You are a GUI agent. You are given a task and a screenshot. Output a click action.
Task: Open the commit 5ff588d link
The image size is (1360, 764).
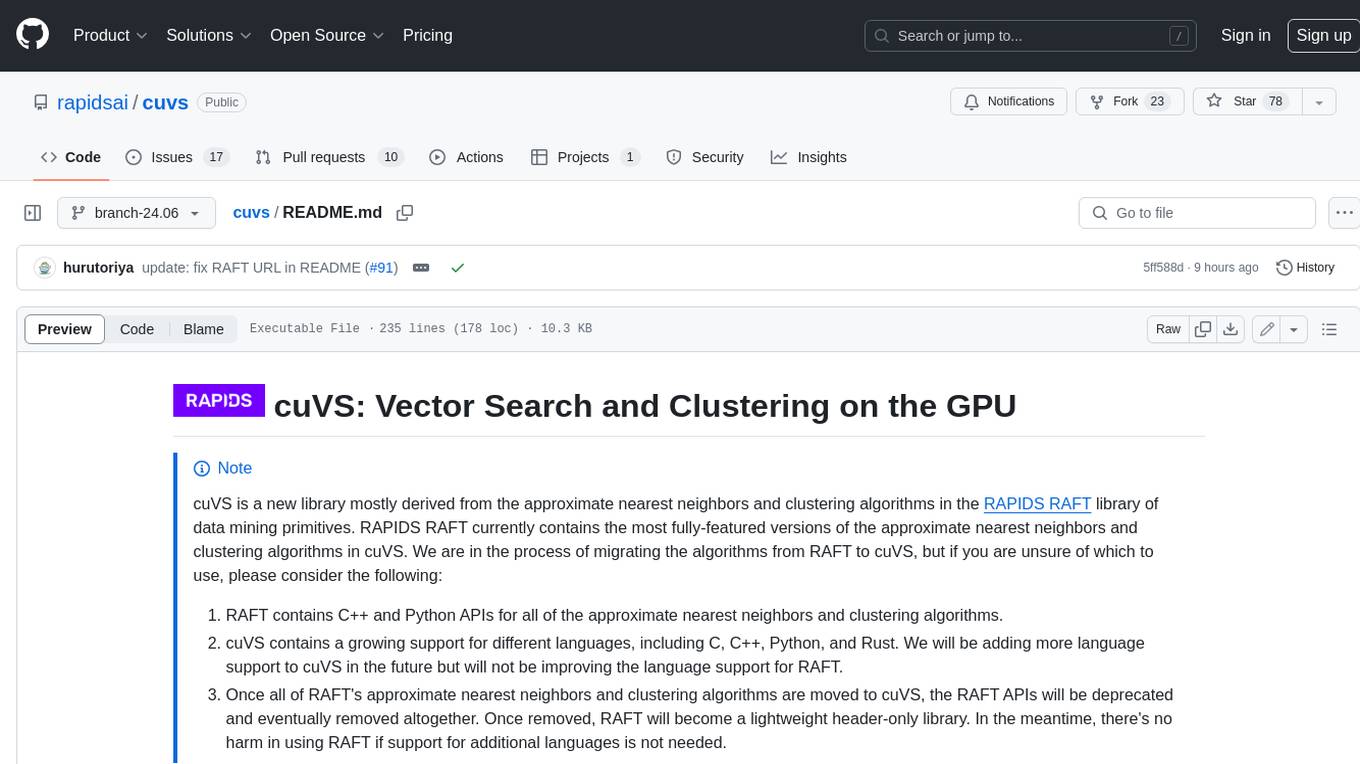1163,268
